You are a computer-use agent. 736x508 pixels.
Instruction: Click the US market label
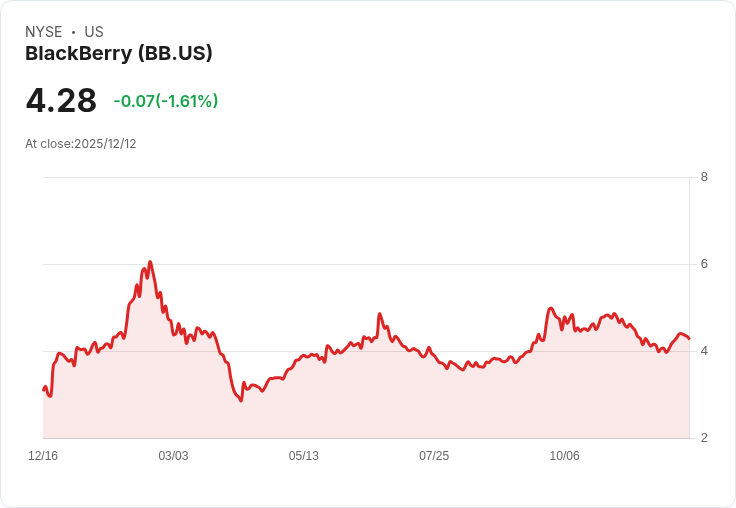coord(94,32)
